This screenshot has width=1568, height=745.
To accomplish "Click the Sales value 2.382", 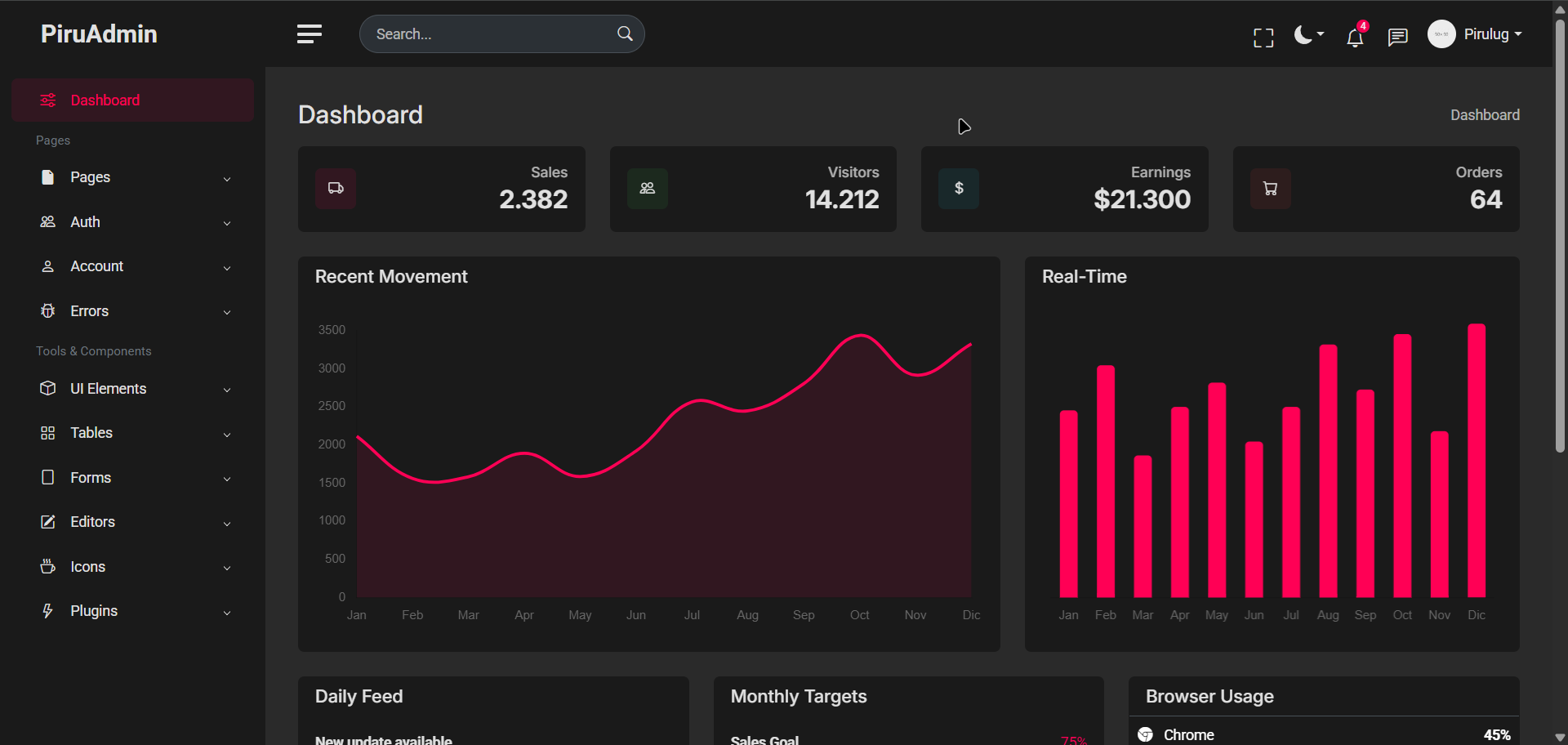I will pyautogui.click(x=533, y=199).
